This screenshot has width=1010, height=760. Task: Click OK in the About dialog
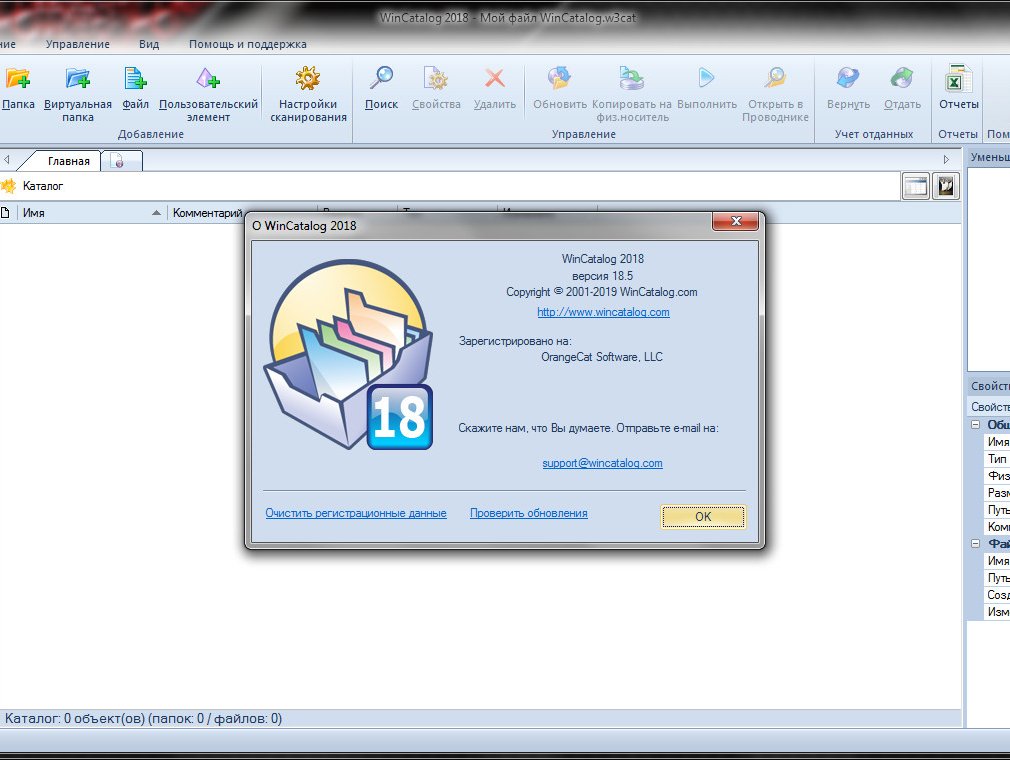[x=703, y=517]
